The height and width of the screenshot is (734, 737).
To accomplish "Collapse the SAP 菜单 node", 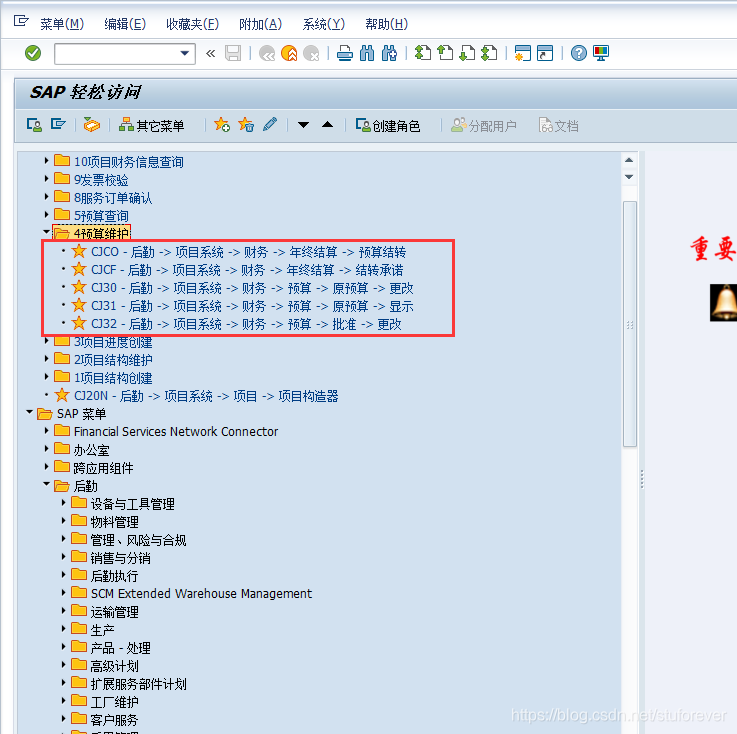I will coord(29,412).
